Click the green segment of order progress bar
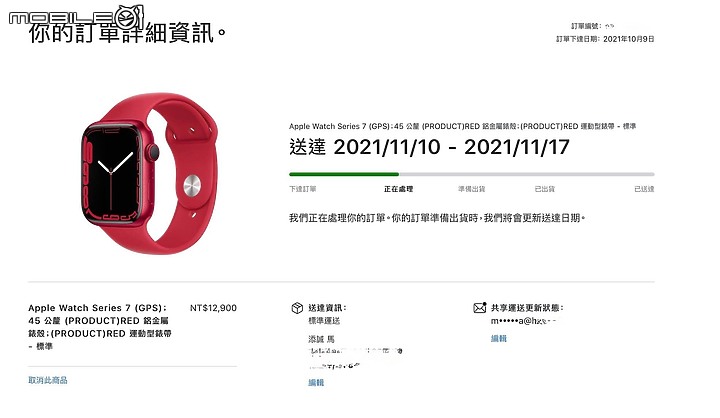720x418 pixels. click(x=344, y=174)
